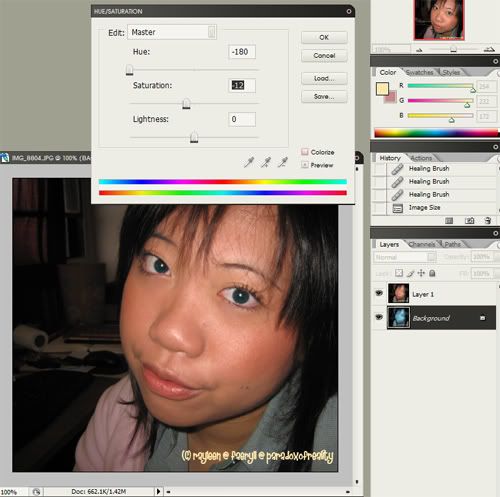Screen dimensions: 500x497
Task: Click the Navigator preview thumbnail
Action: coord(439,19)
